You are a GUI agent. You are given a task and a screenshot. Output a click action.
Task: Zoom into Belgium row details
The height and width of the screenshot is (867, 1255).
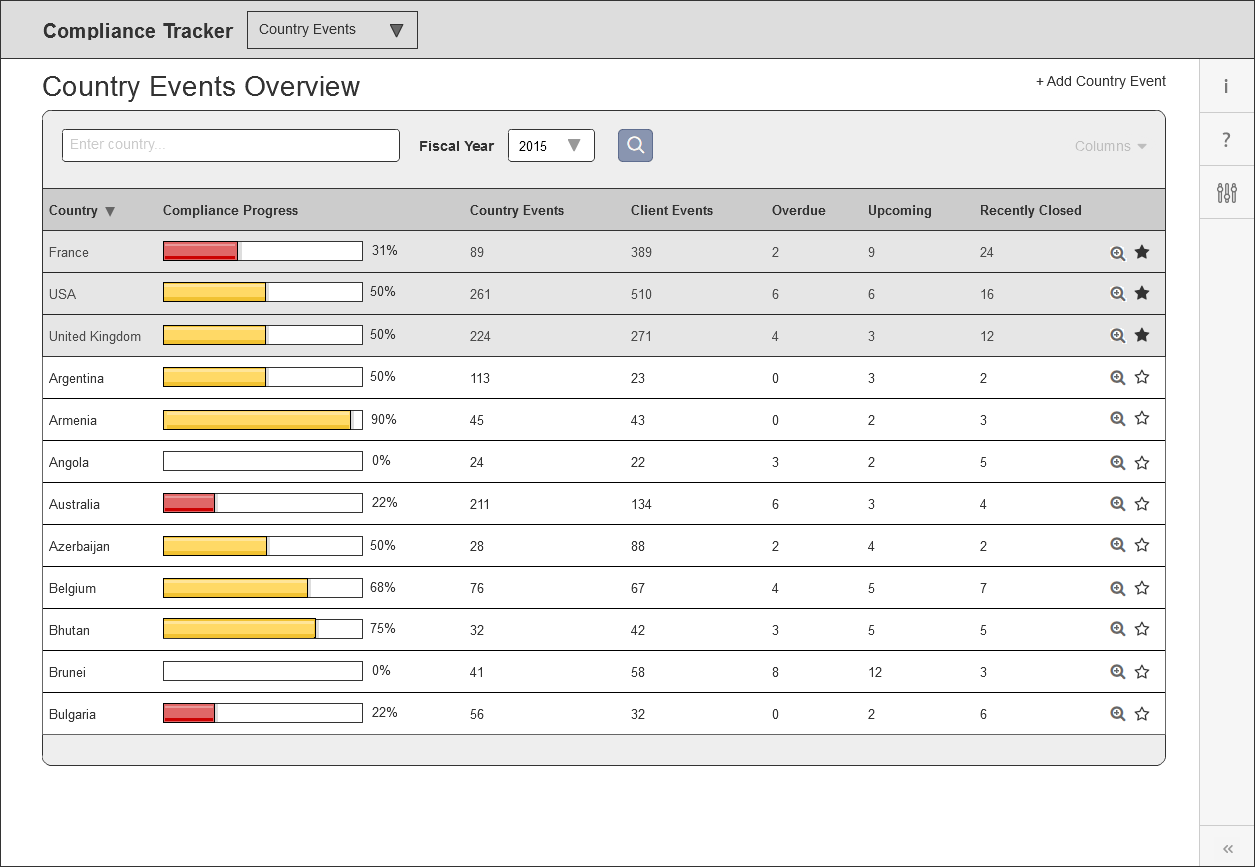point(1118,588)
